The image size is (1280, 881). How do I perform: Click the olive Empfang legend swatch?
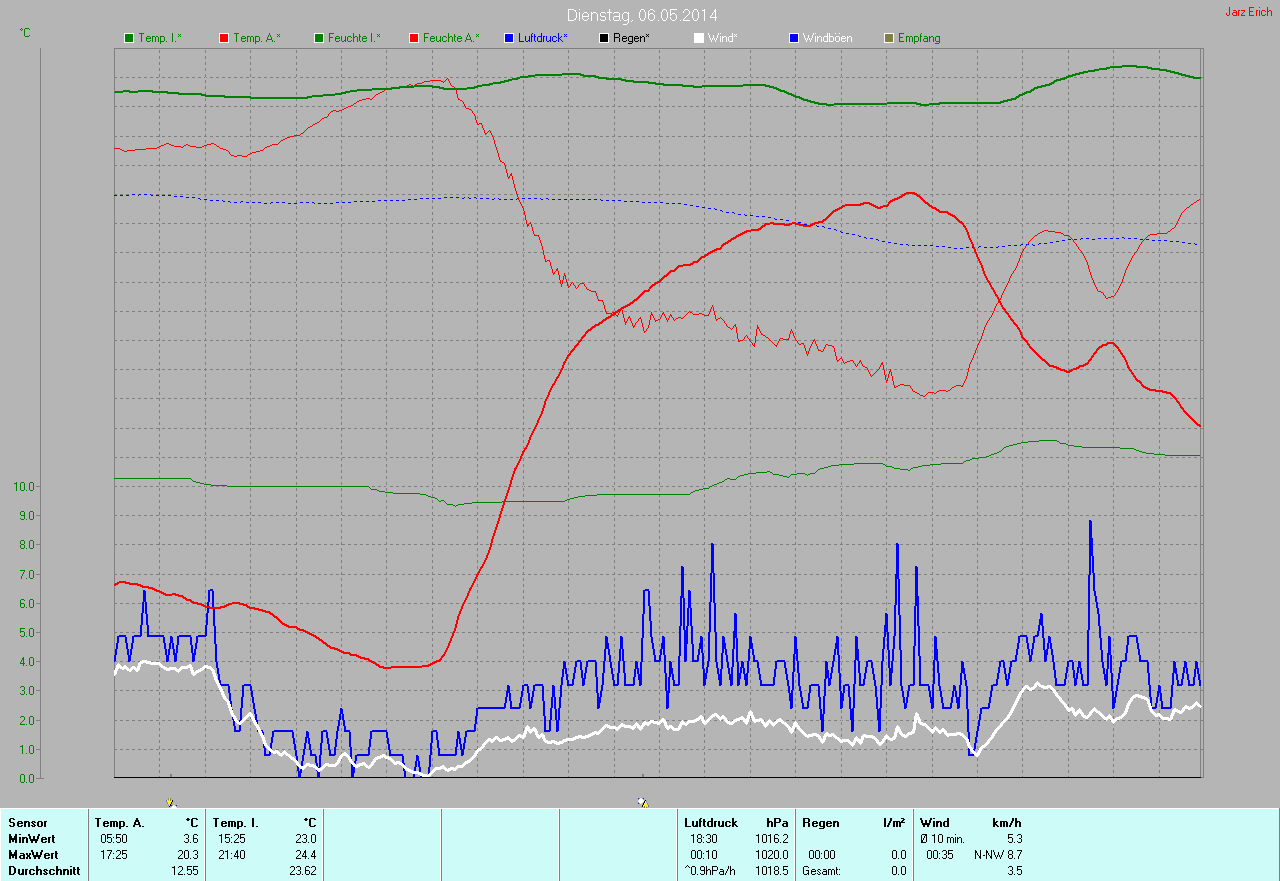(889, 38)
